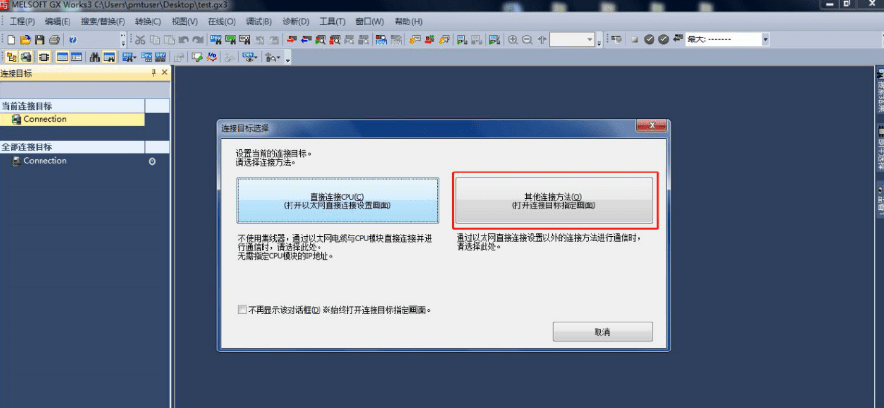
Task: Open 工具(T) menu
Action: pos(333,21)
